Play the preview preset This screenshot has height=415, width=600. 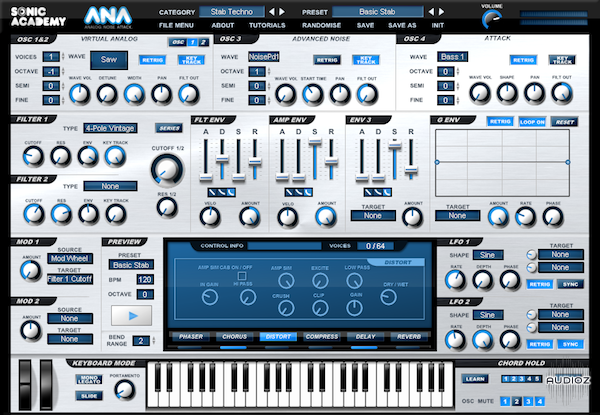[x=131, y=316]
